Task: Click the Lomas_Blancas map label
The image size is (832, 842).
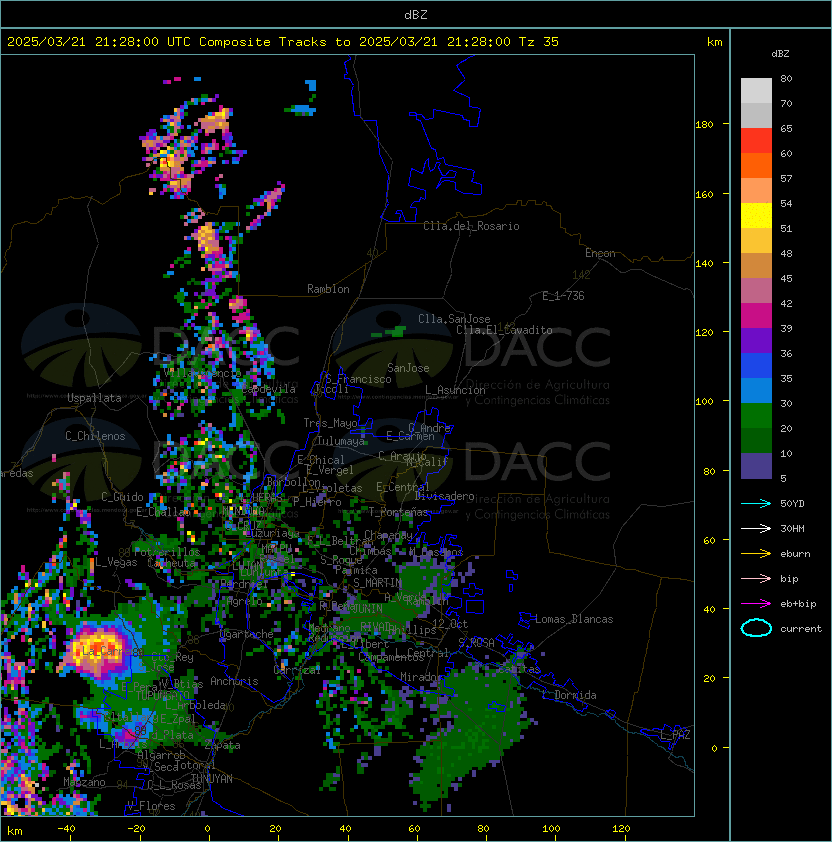Action: point(574,619)
